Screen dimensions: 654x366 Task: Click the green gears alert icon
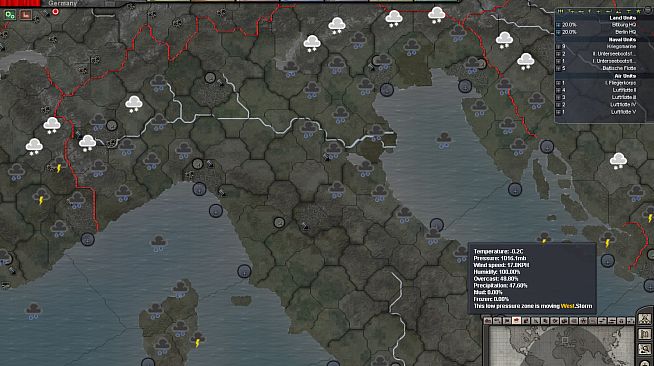point(10,15)
